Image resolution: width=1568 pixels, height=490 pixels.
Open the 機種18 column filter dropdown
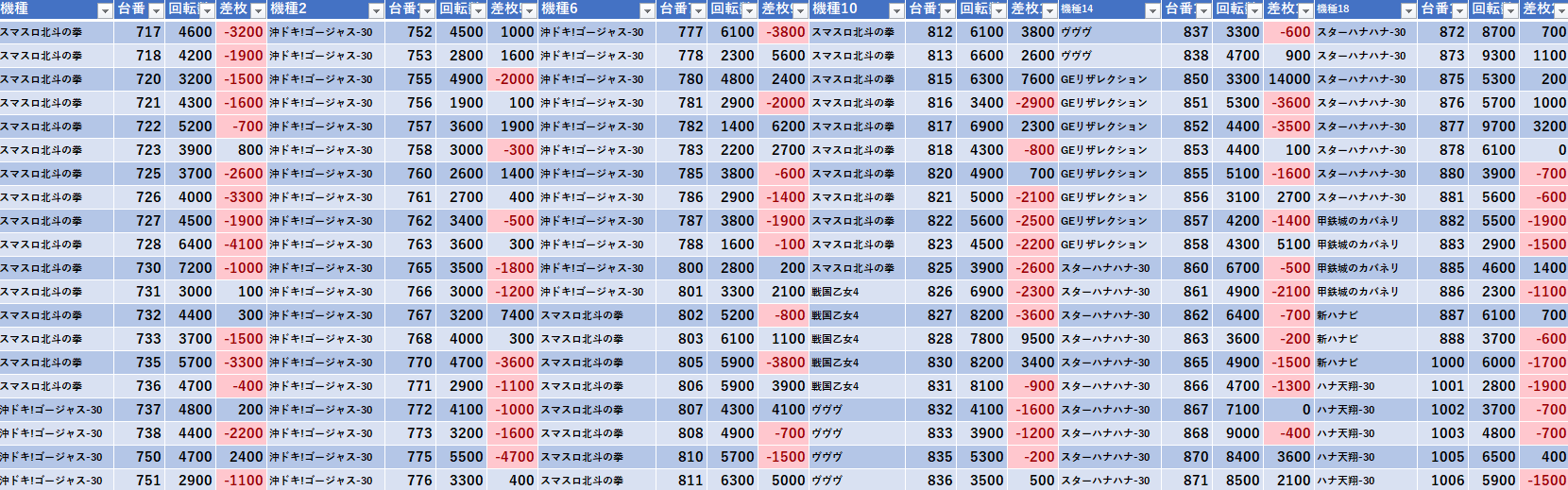pos(1408,10)
